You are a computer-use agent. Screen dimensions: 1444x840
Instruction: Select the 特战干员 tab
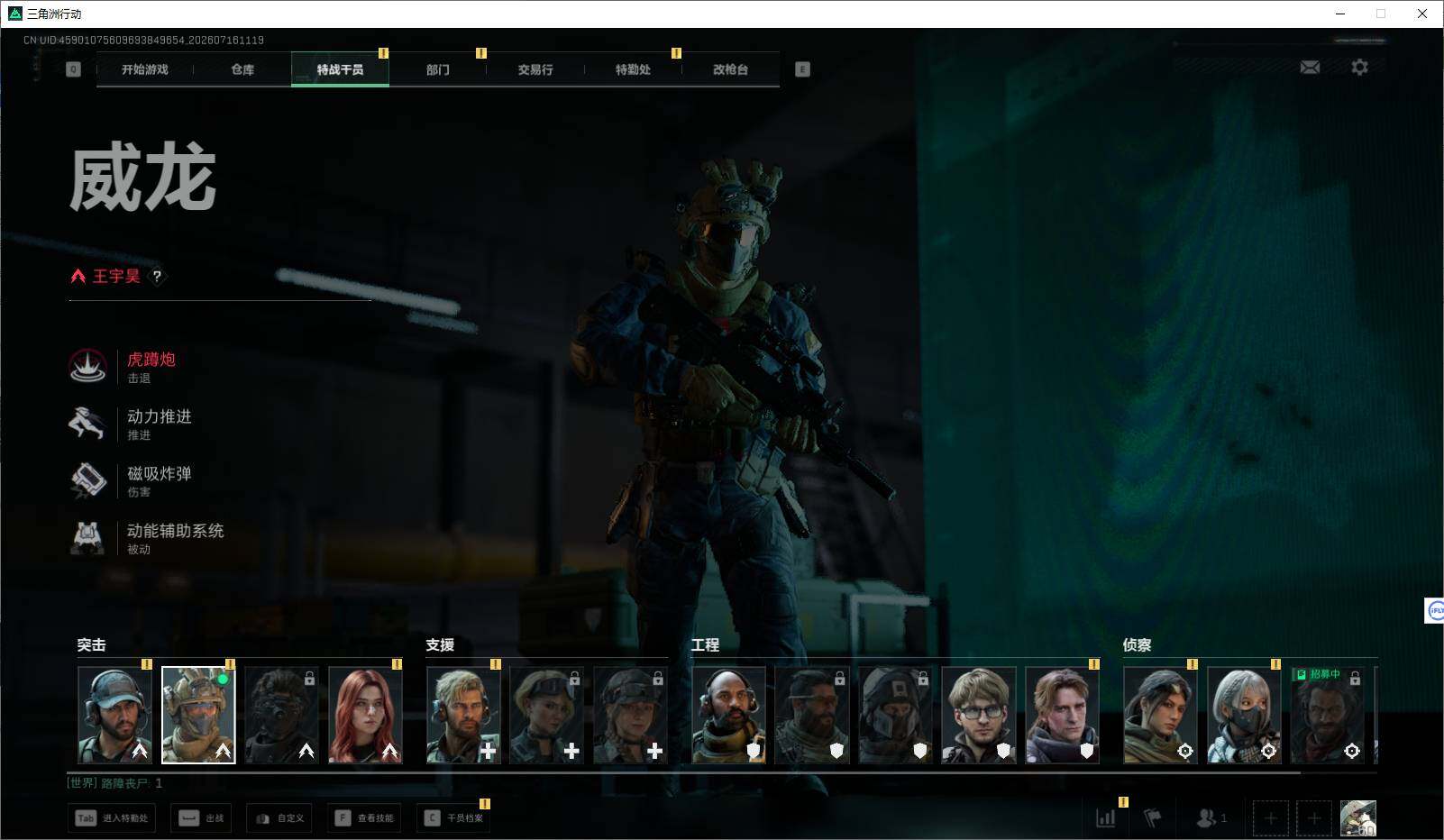pyautogui.click(x=340, y=69)
